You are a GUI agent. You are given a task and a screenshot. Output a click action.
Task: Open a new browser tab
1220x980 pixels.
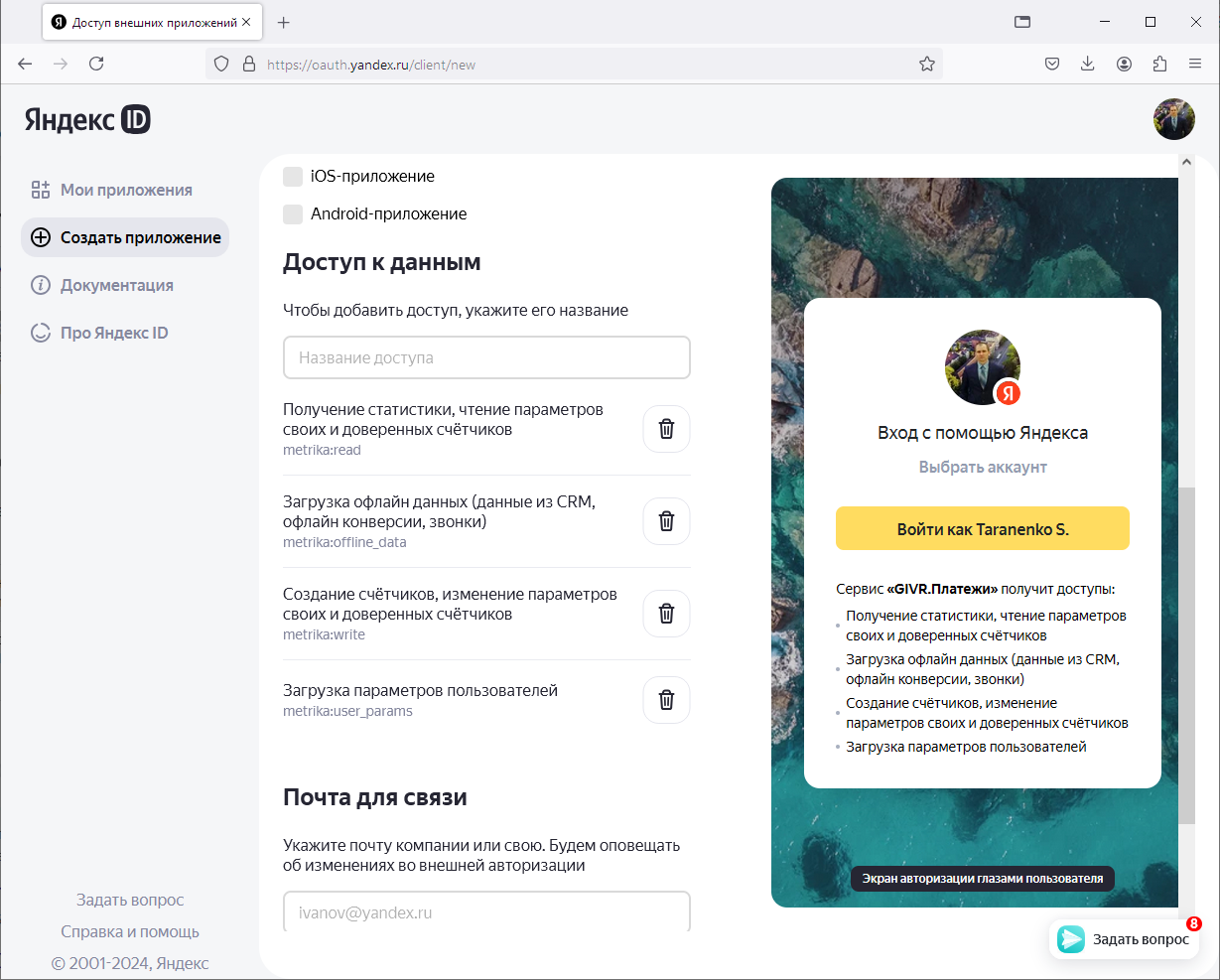coord(284,22)
